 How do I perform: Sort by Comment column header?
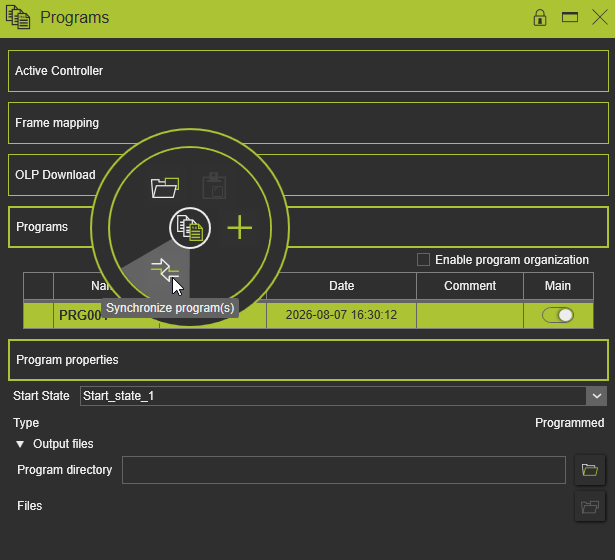470,286
